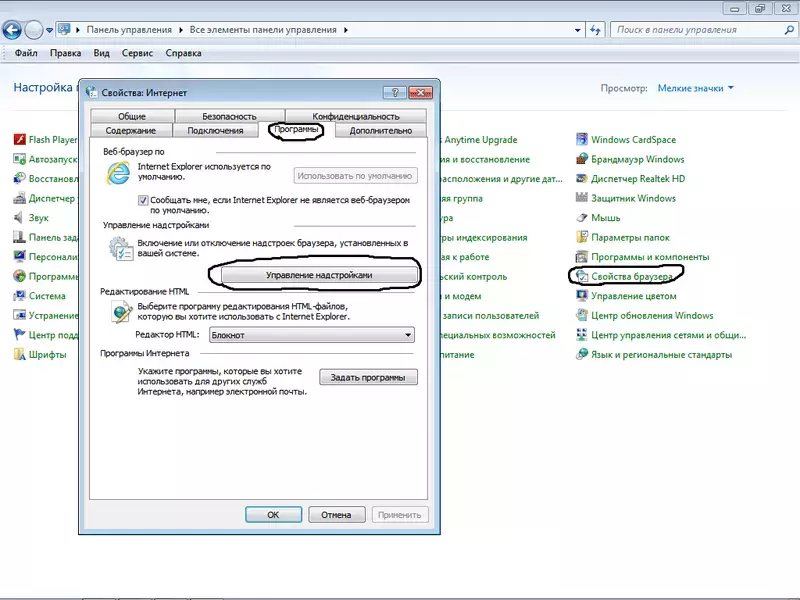Cancel the dialog with Отмена

[x=336, y=514]
